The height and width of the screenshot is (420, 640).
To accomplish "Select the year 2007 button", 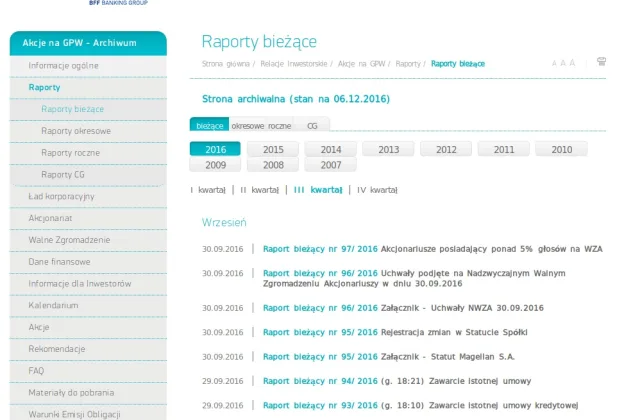I will 331,165.
